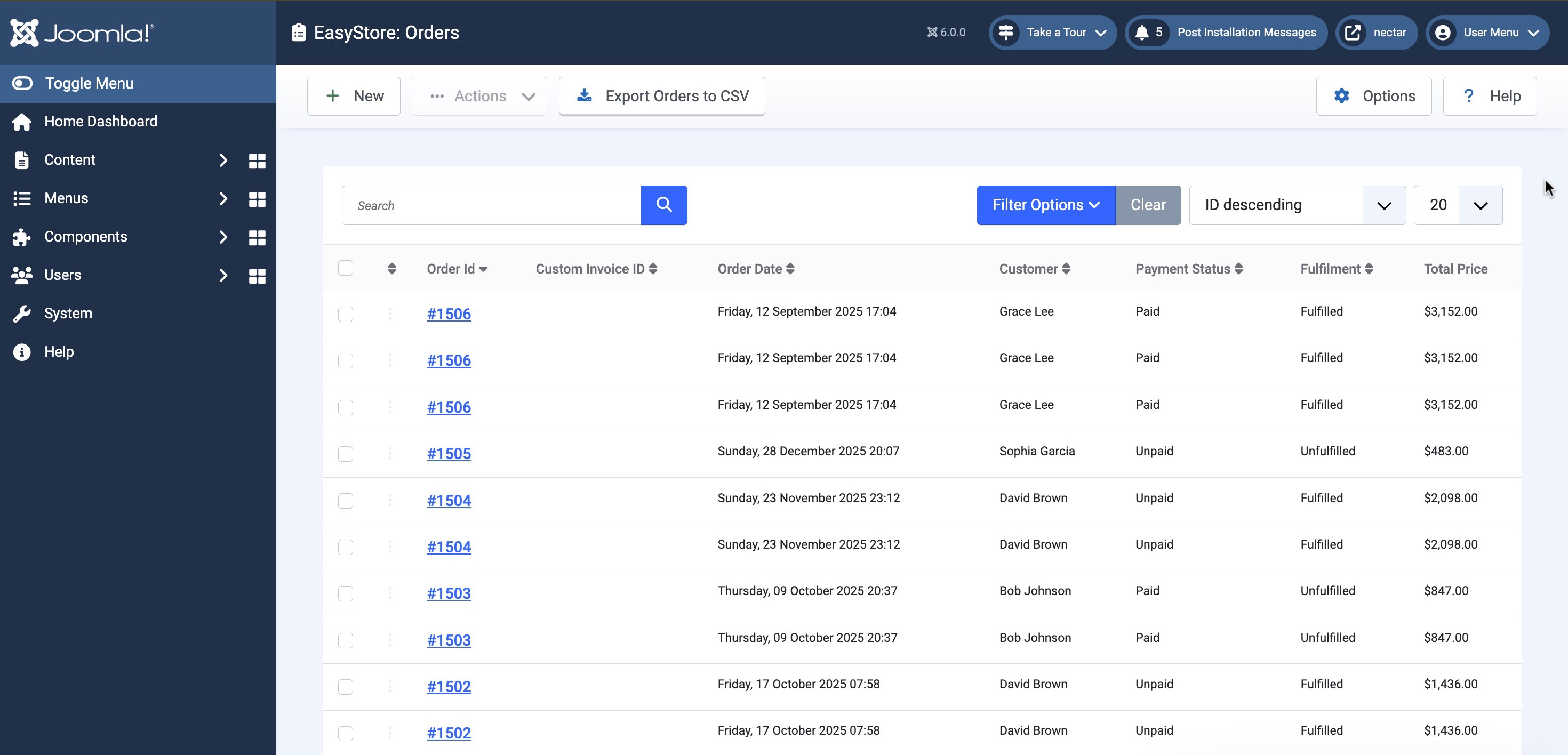Image resolution: width=1568 pixels, height=755 pixels.
Task: Click the ordering sort arrows column header
Action: 391,268
